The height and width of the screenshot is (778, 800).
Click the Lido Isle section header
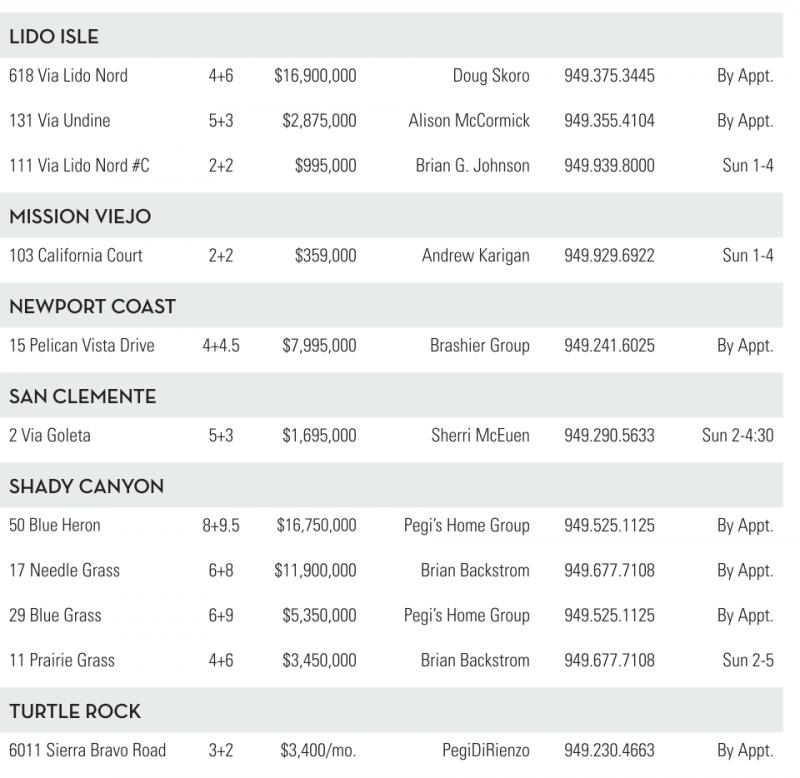coord(54,38)
